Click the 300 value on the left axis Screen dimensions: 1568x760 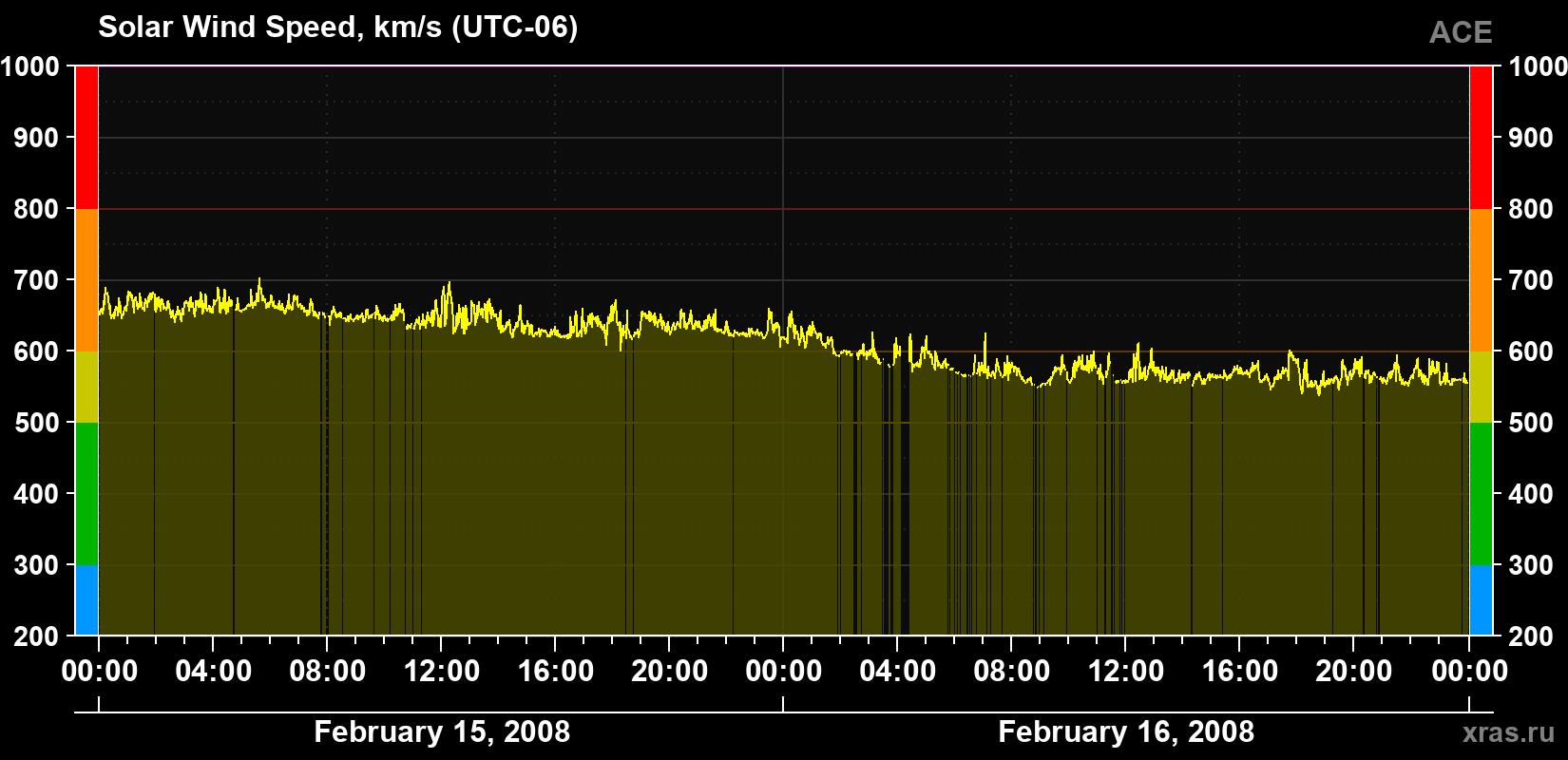(x=36, y=565)
